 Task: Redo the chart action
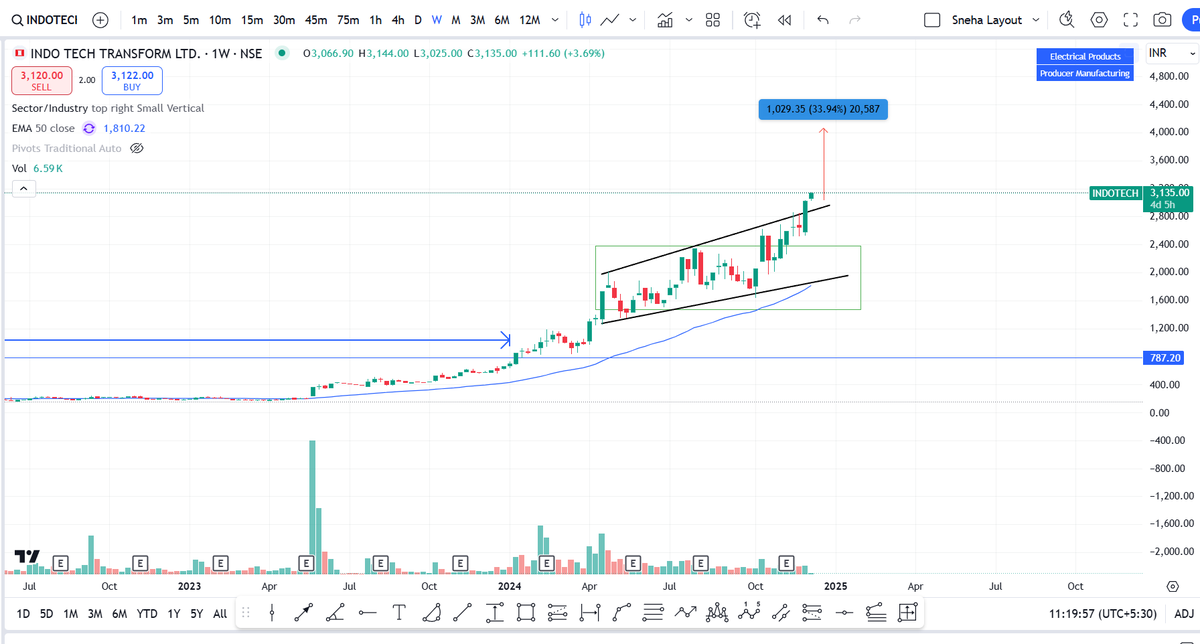click(x=854, y=20)
